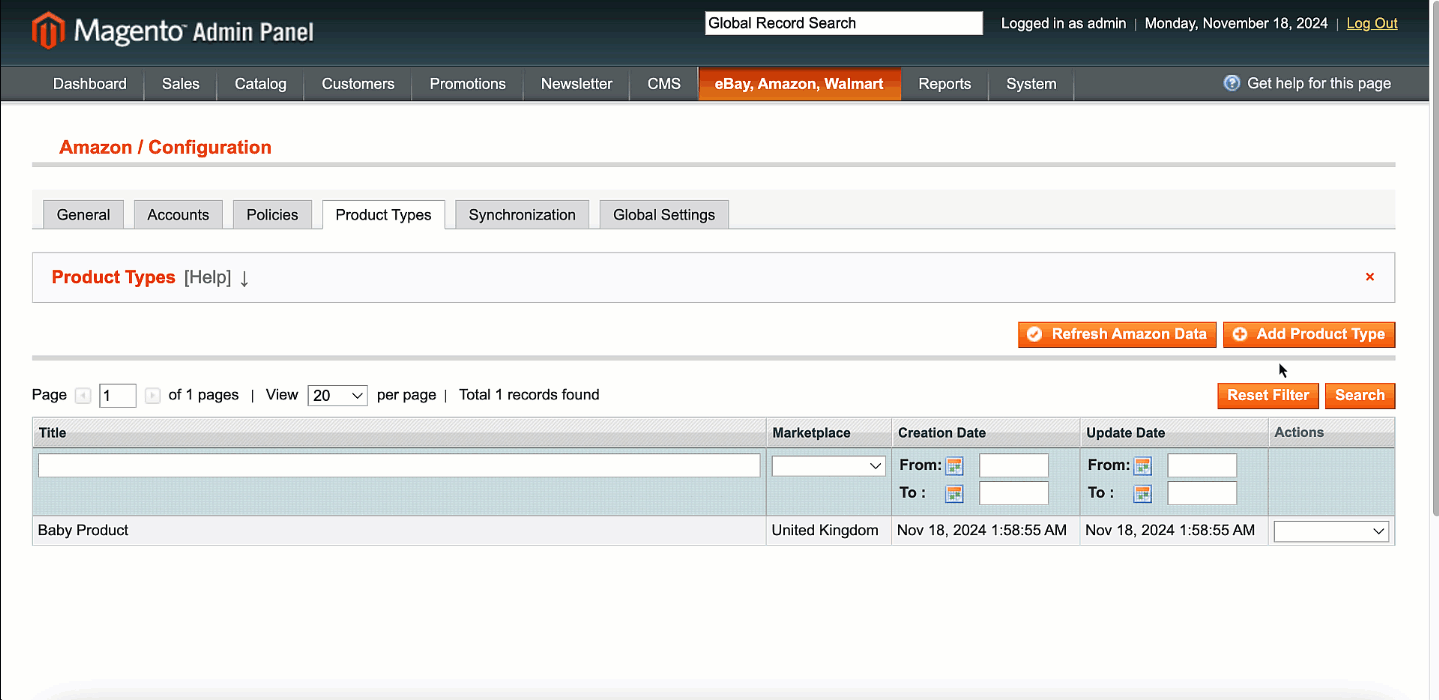Viewport: 1439px width, 700px height.
Task: Click the Refresh Amazon Data button
Action: point(1117,334)
